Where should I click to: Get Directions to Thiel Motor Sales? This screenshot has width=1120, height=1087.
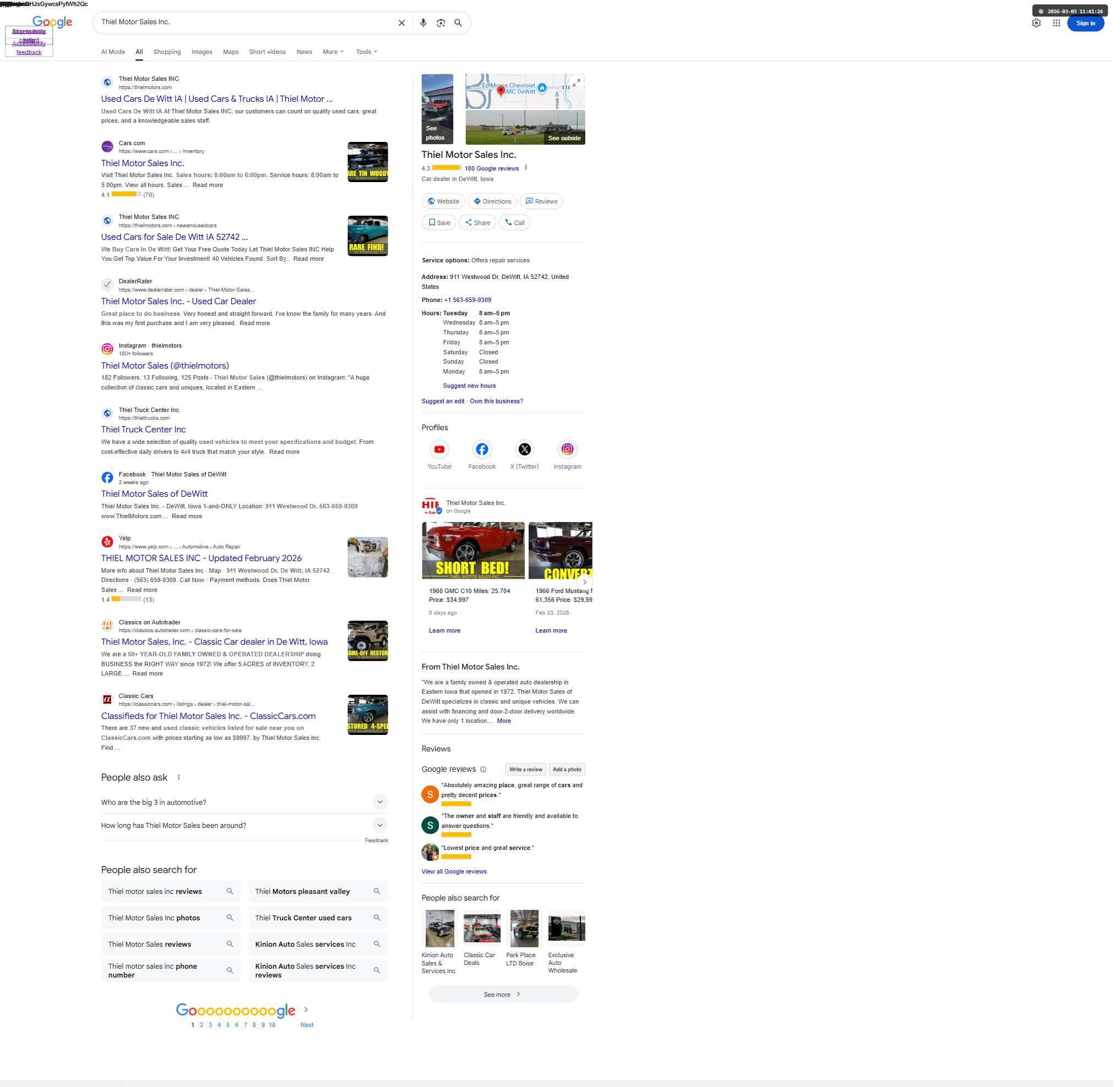tap(492, 201)
